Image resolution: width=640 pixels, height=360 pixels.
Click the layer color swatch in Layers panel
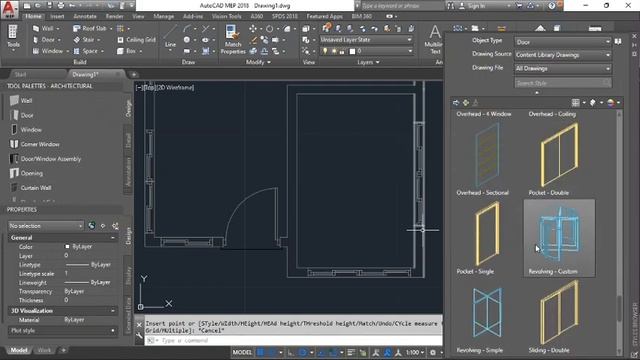click(x=352, y=51)
